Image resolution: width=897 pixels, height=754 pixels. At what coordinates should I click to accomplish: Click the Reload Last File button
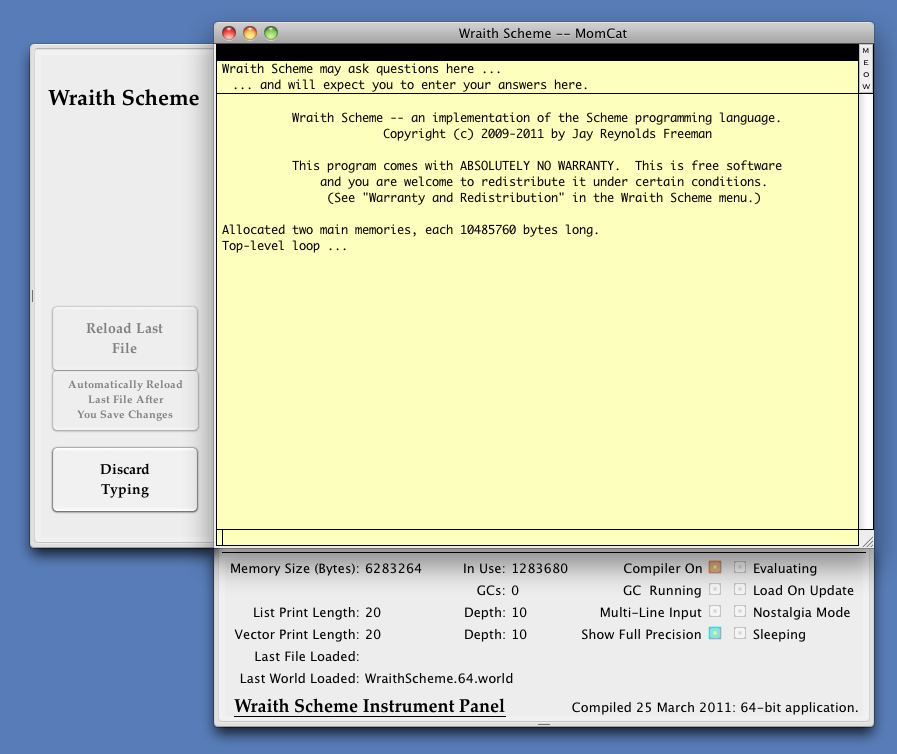125,338
